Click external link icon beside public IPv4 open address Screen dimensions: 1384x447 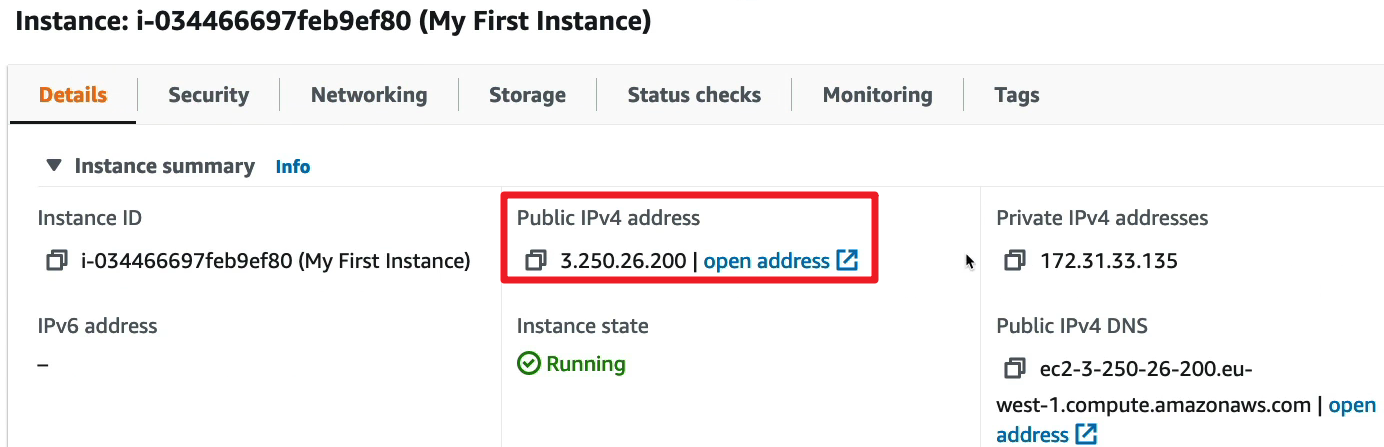pyautogui.click(x=847, y=261)
